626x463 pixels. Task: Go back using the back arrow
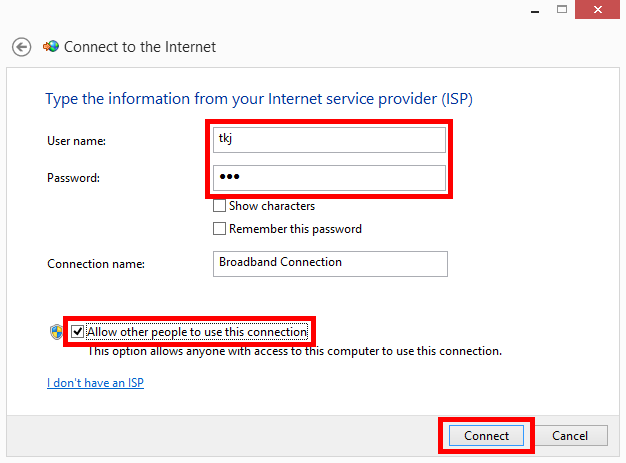(x=22, y=47)
